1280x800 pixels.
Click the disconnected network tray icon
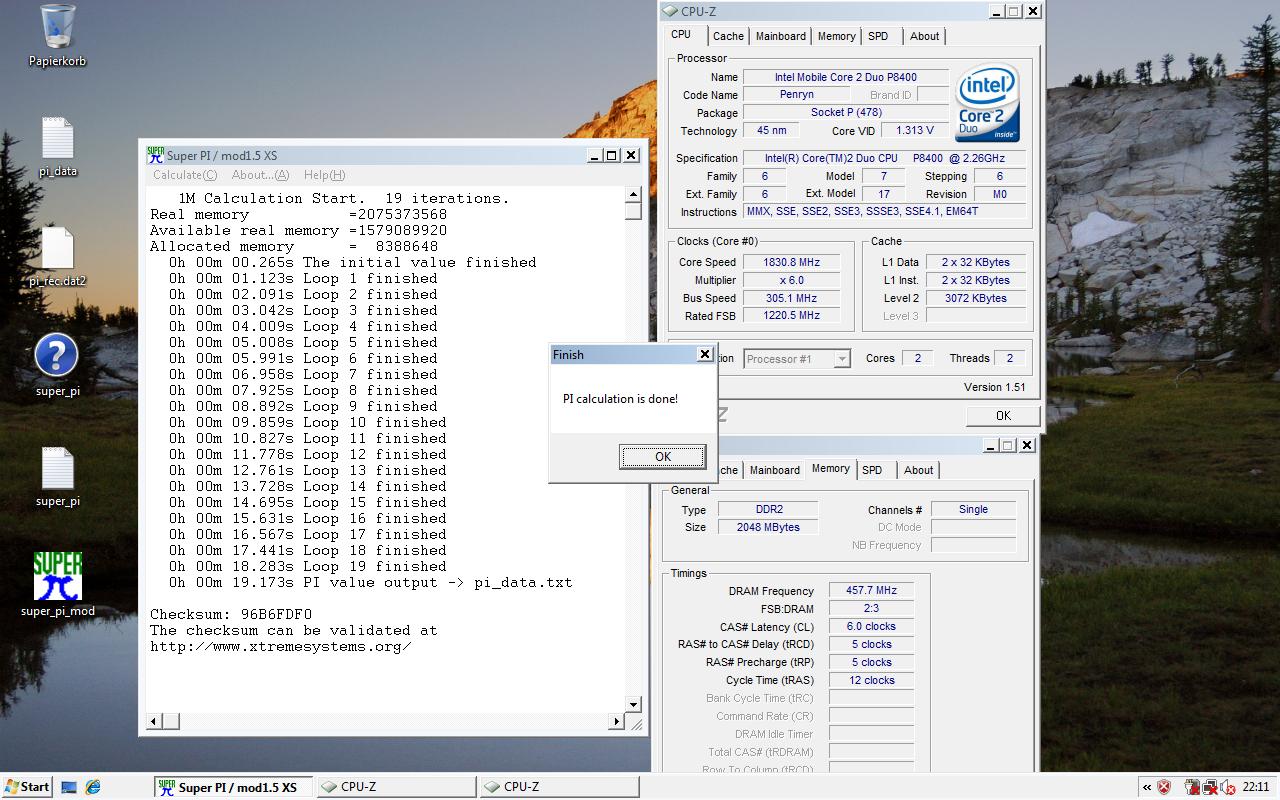tap(1209, 787)
